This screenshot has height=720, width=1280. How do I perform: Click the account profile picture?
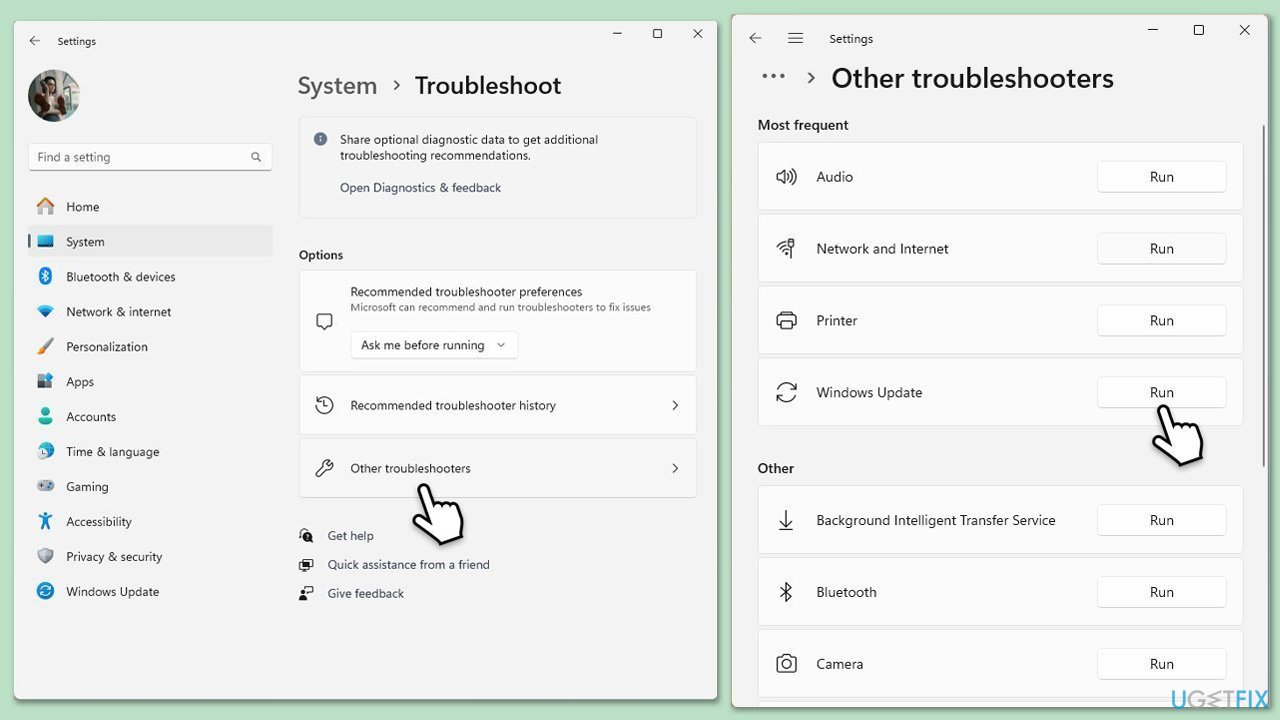tap(54, 95)
